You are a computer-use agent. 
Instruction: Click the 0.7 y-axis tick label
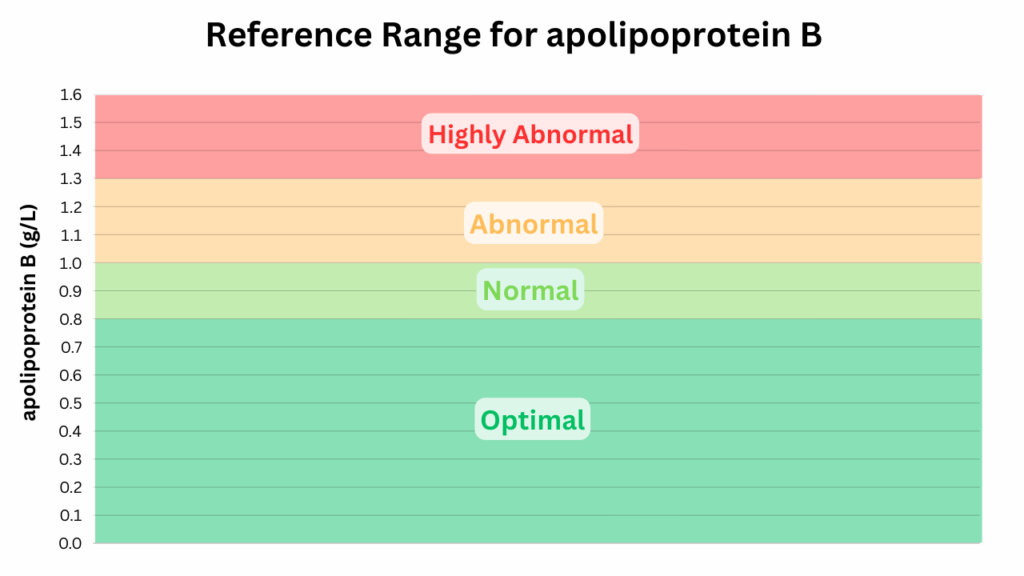[70, 347]
